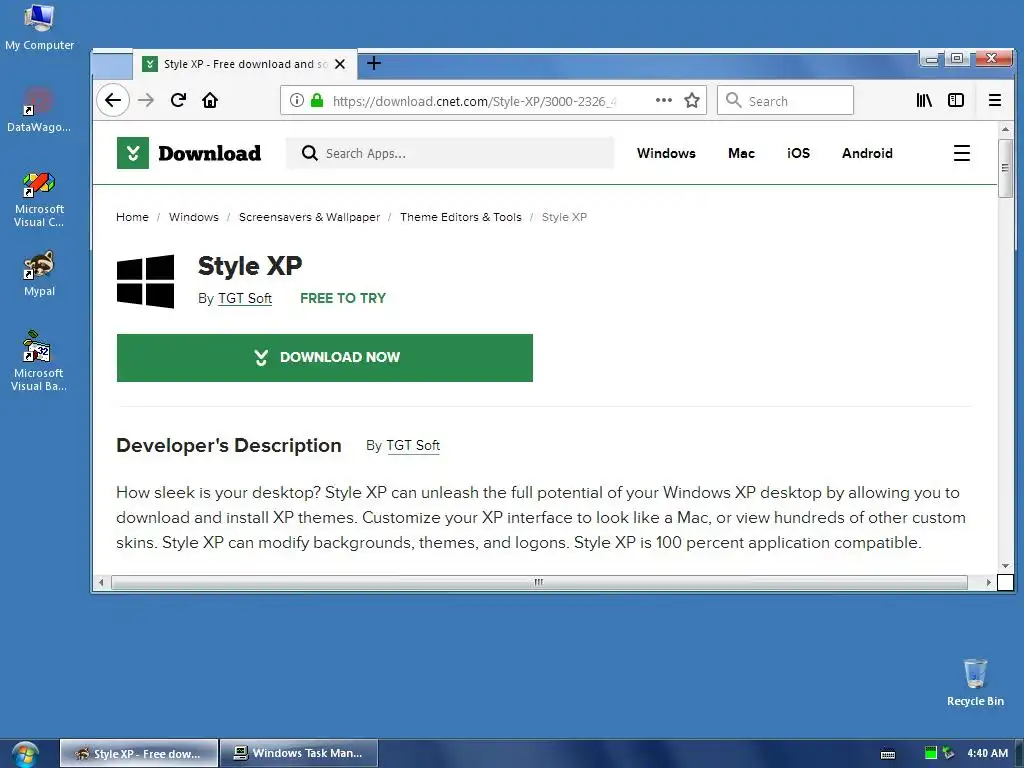
Task: Select the Style XP browser tab
Action: point(245,64)
